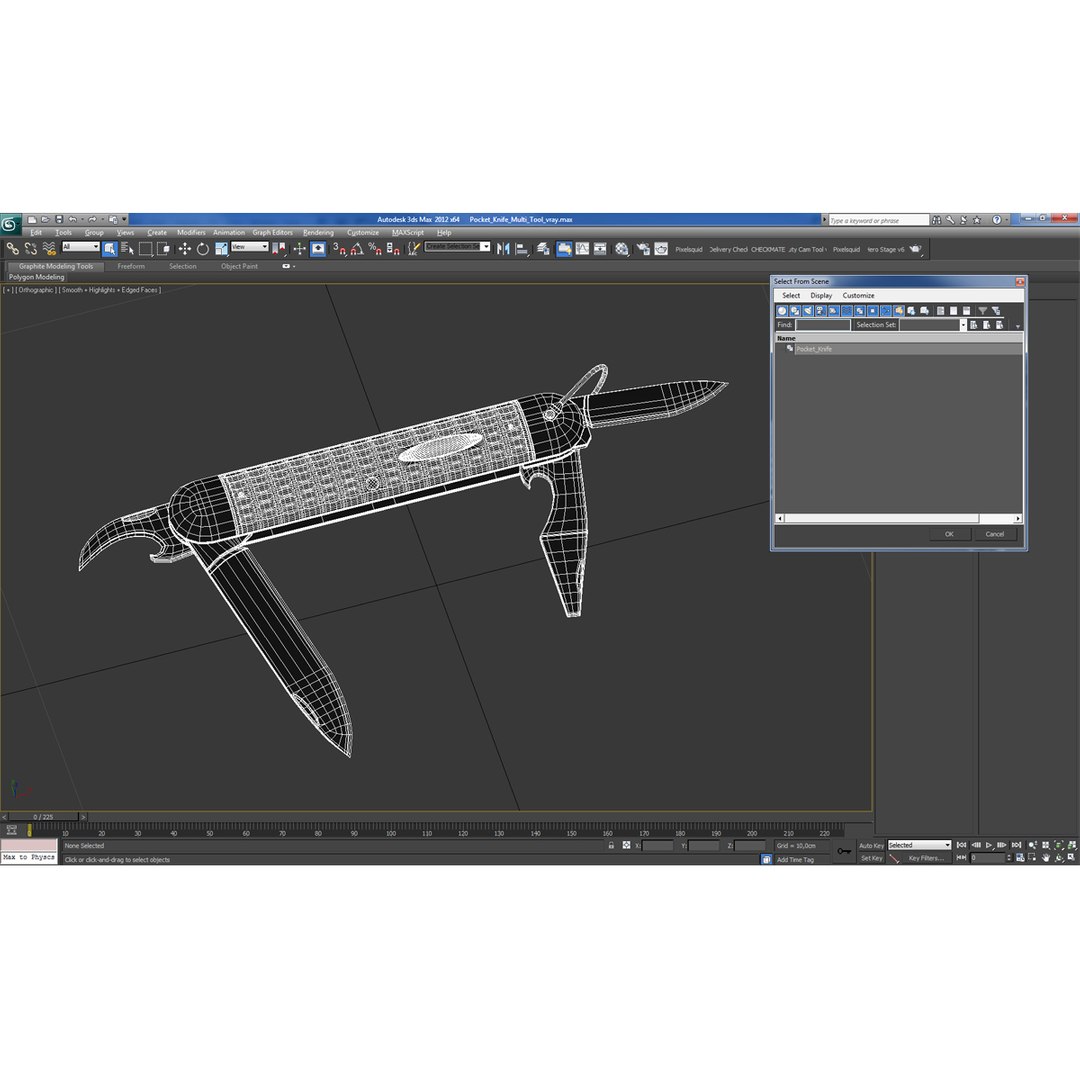
Task: Click the Mirror tool
Action: [503, 249]
